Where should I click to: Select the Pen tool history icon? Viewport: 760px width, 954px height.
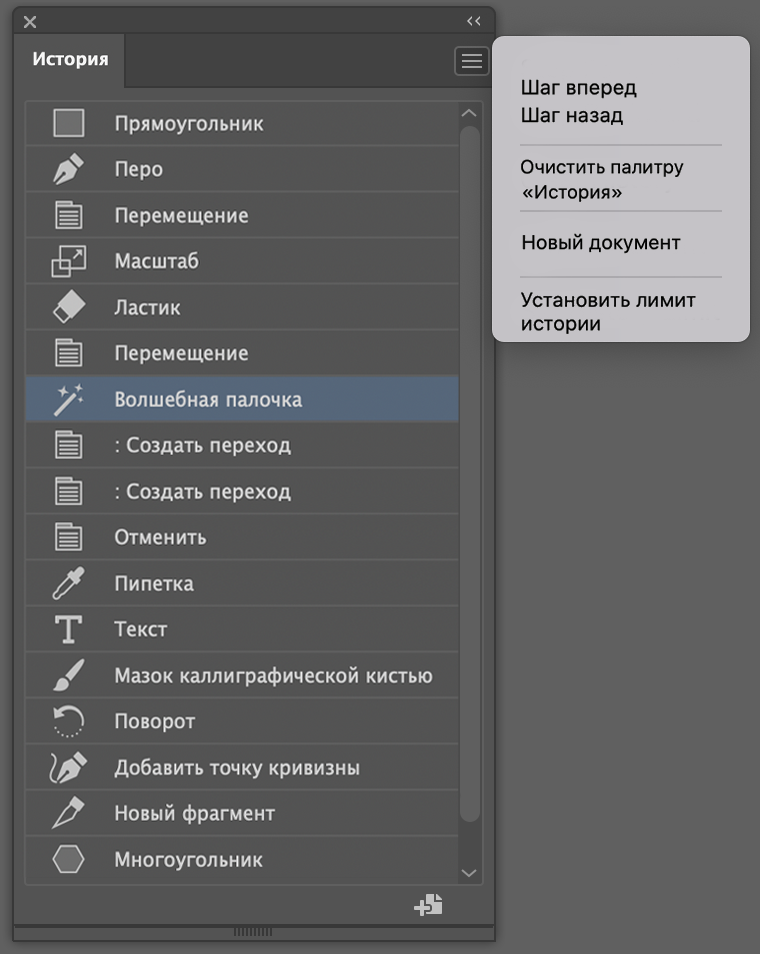[68, 170]
